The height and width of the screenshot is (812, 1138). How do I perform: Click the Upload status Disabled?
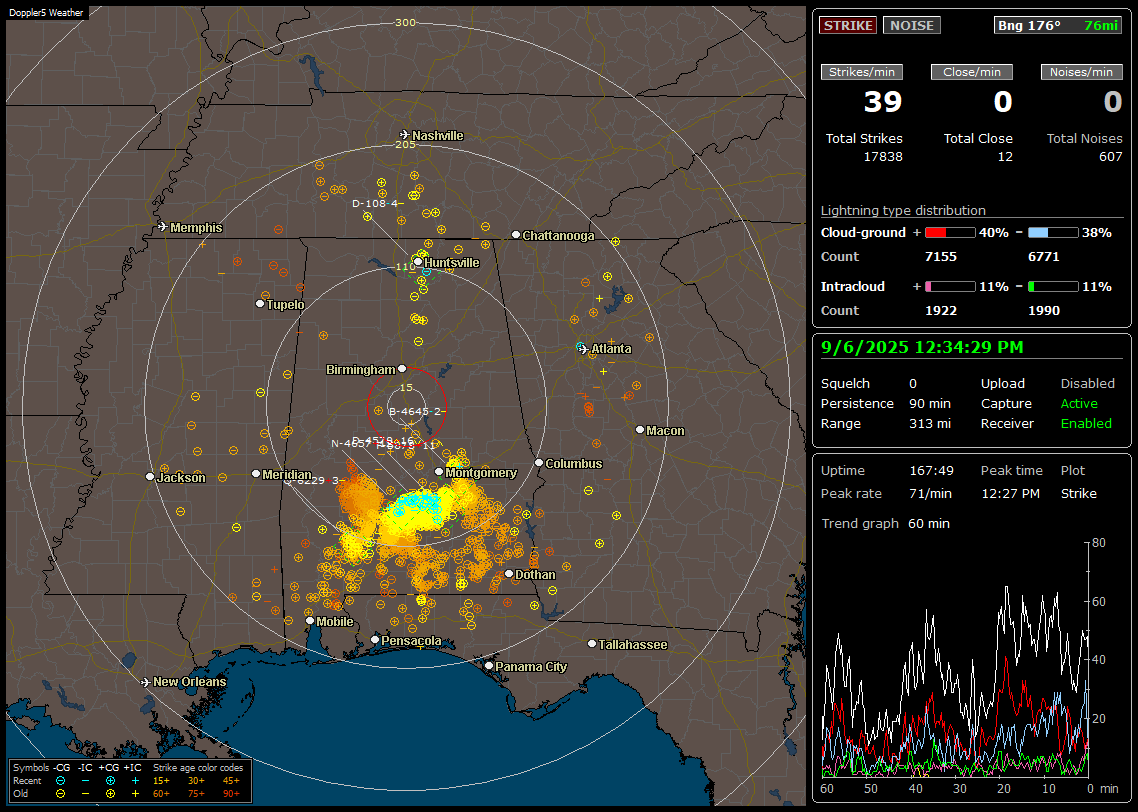(x=1087, y=383)
